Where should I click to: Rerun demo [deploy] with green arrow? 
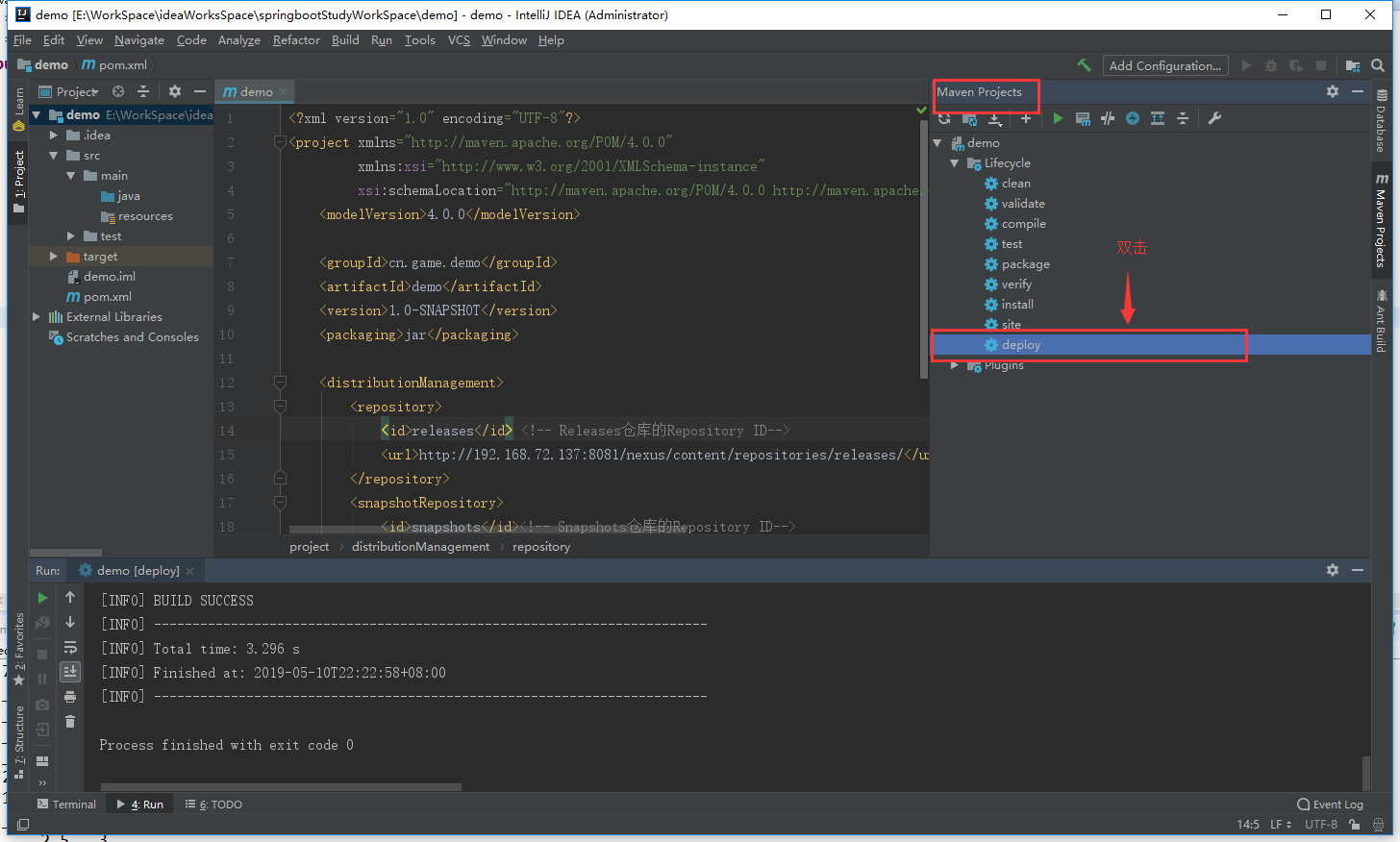[x=42, y=598]
